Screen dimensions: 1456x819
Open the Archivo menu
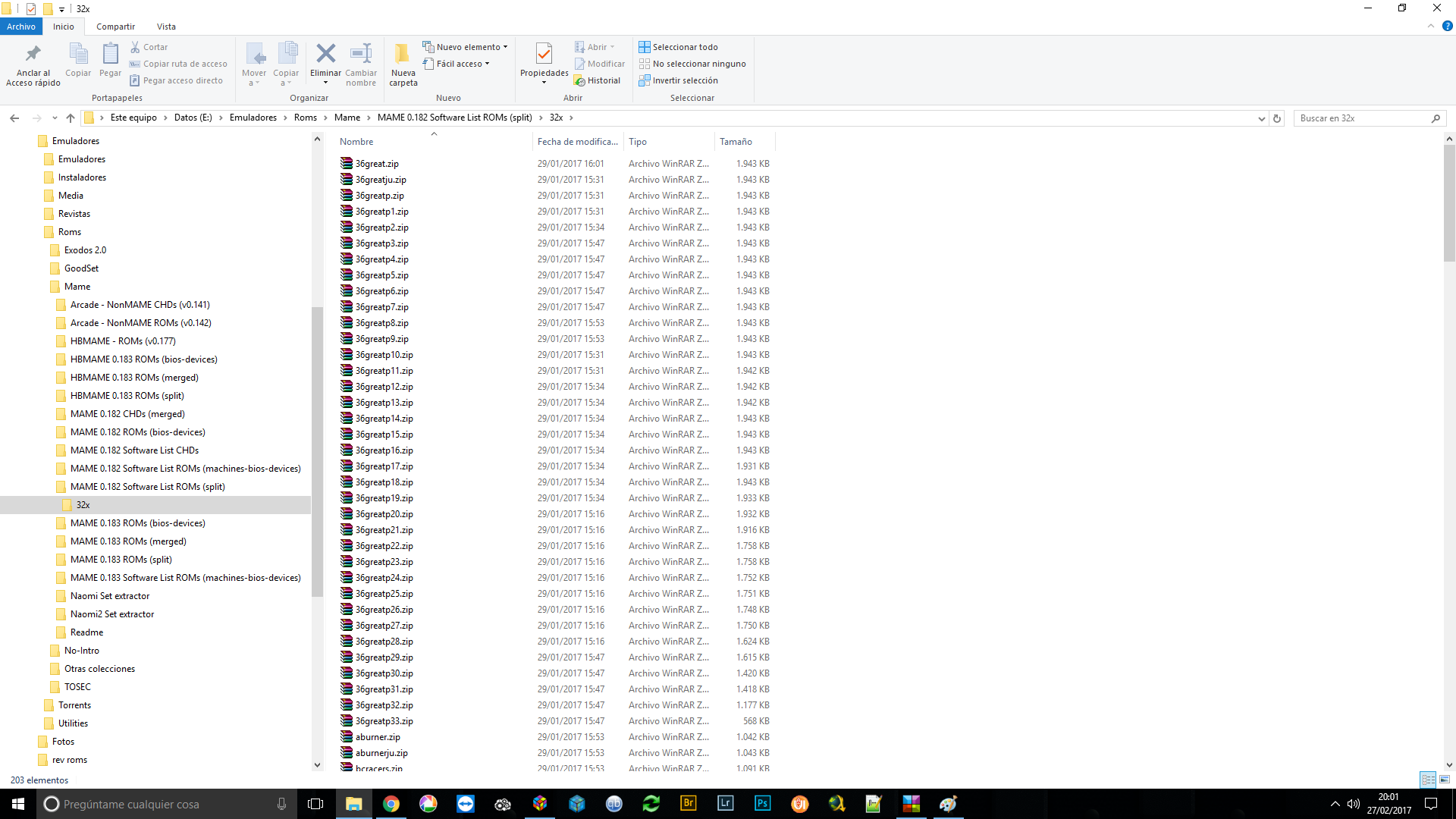[21, 27]
